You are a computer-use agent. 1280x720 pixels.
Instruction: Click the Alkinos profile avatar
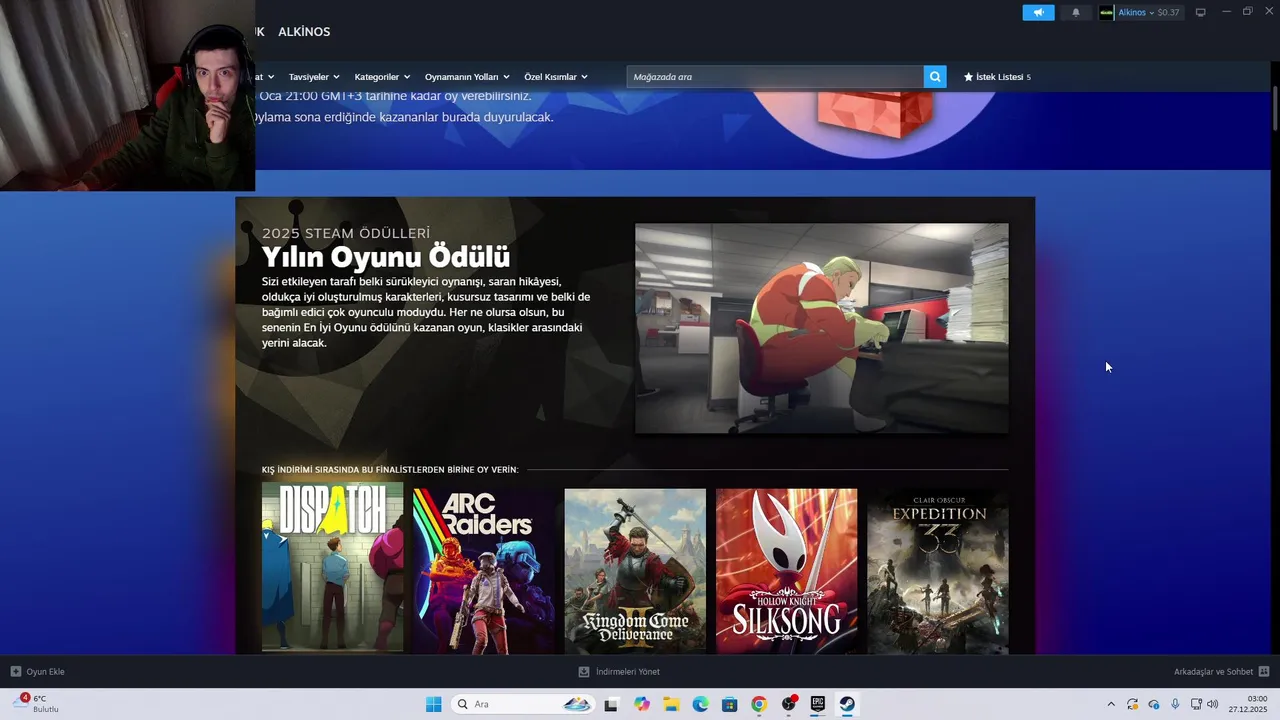(1106, 12)
